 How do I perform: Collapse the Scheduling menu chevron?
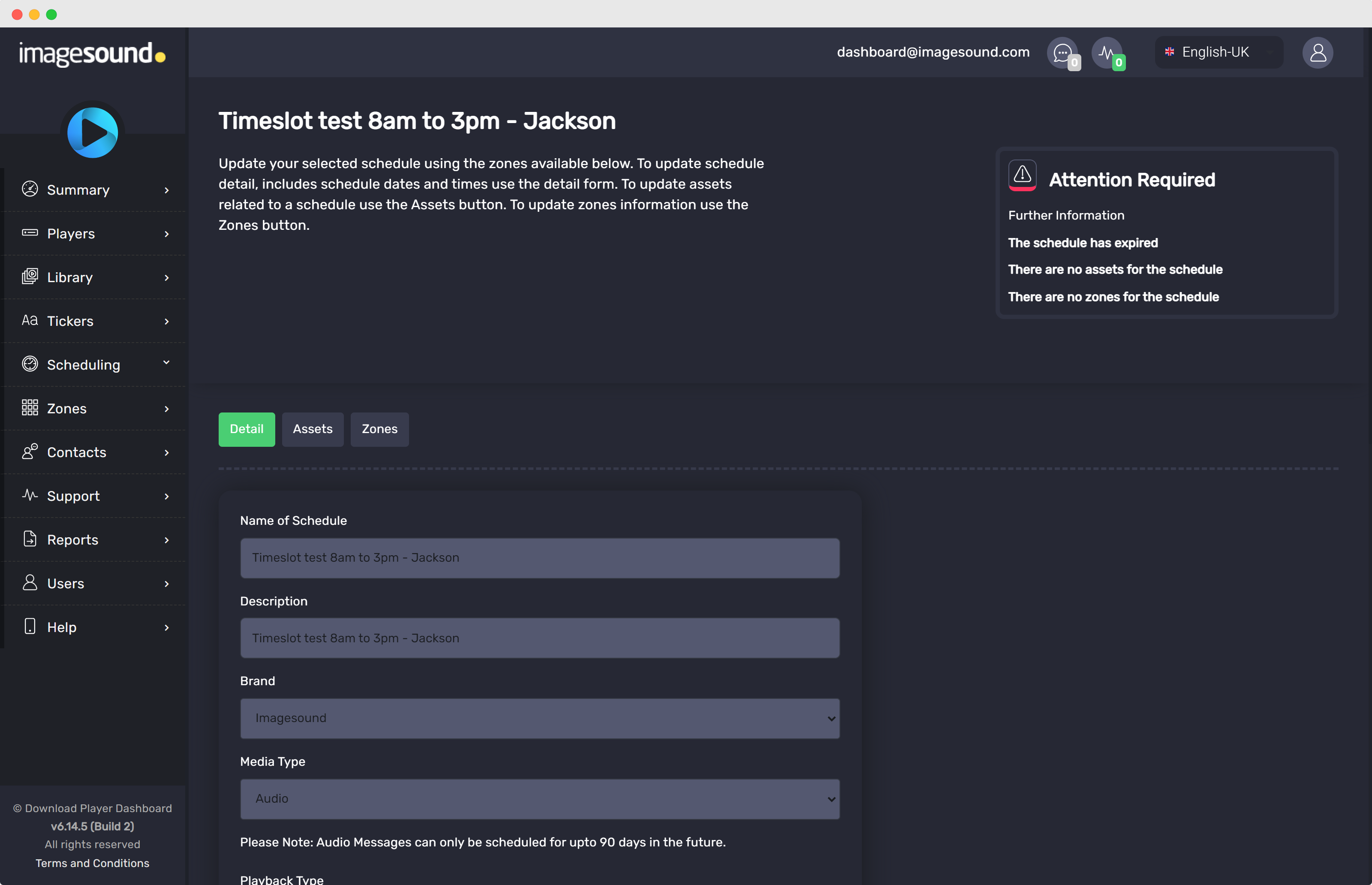pyautogui.click(x=167, y=363)
